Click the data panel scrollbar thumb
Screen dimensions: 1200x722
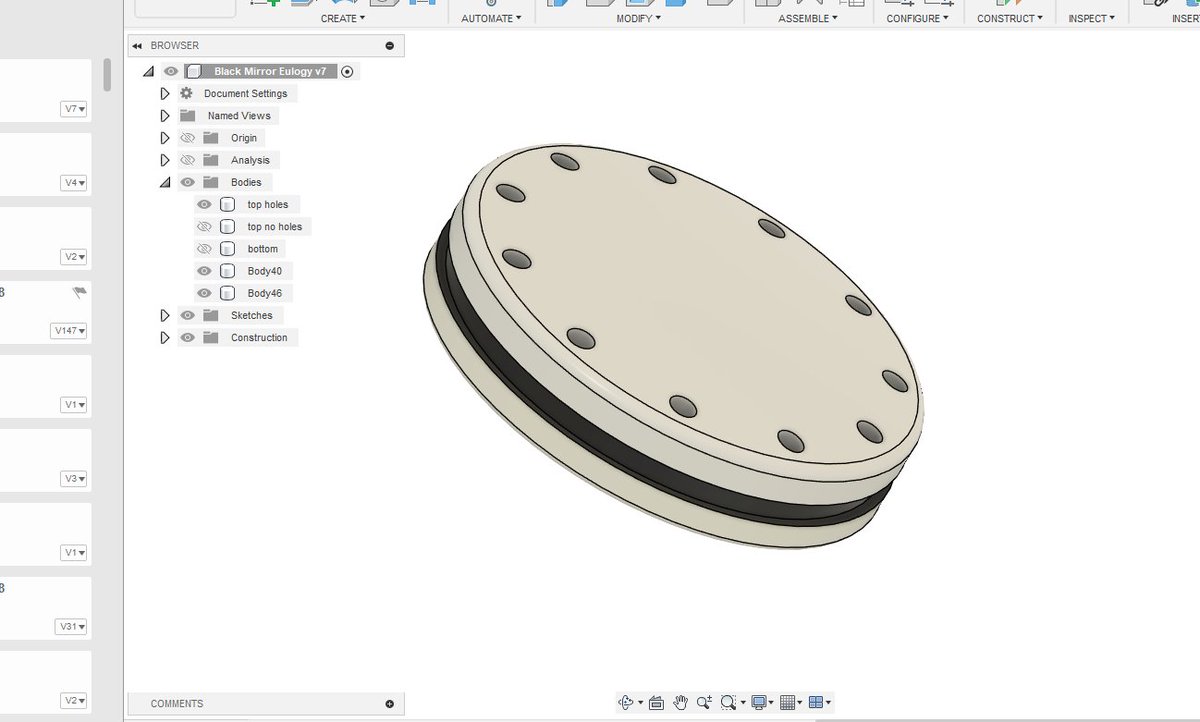tap(107, 75)
